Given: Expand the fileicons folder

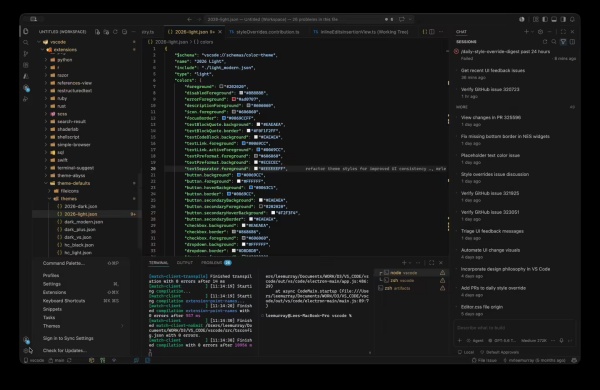Looking at the screenshot, I should [x=49, y=191].
